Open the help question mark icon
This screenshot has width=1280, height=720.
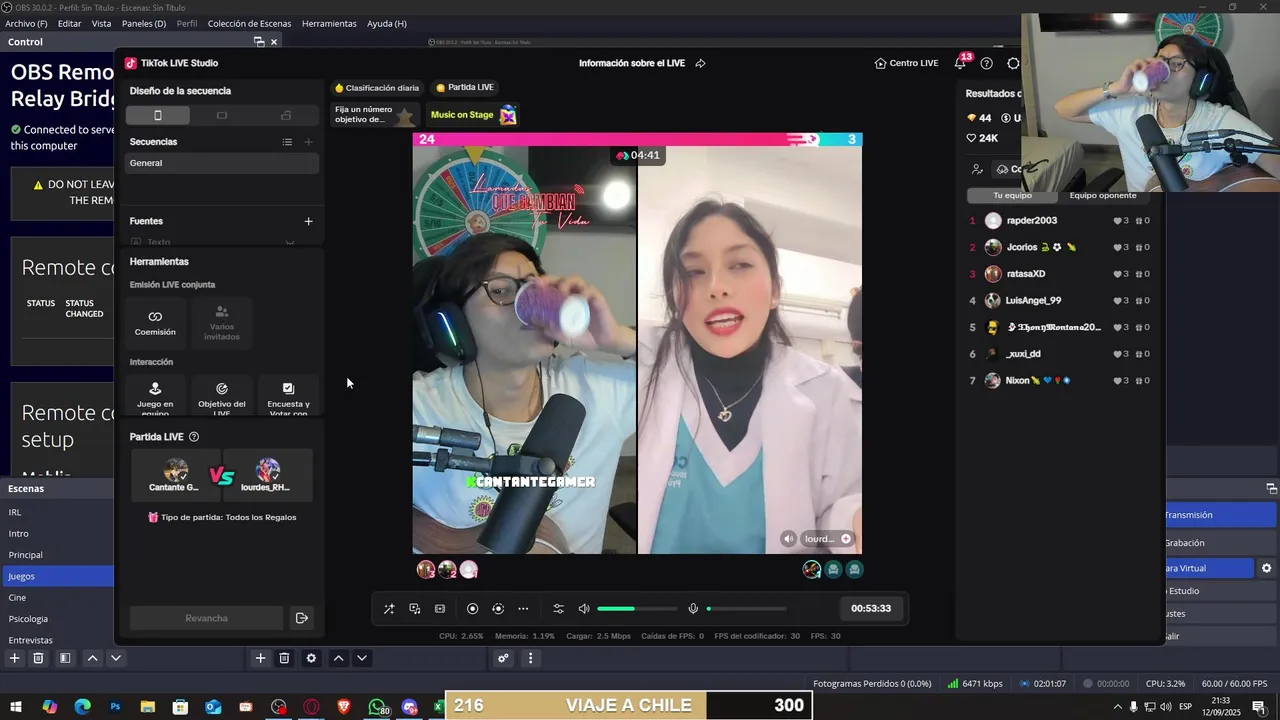click(x=987, y=63)
